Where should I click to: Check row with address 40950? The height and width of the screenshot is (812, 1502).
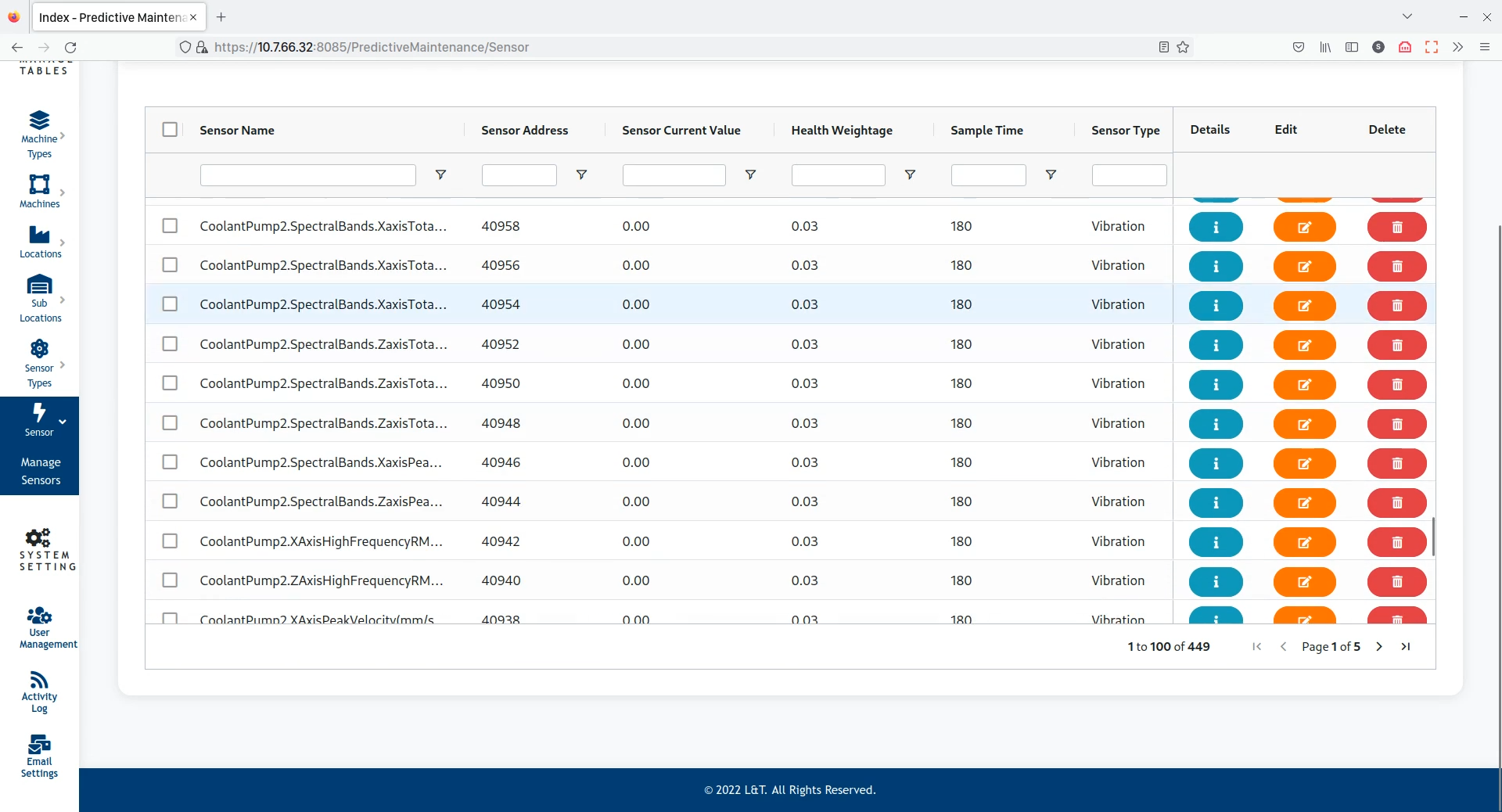coord(170,383)
